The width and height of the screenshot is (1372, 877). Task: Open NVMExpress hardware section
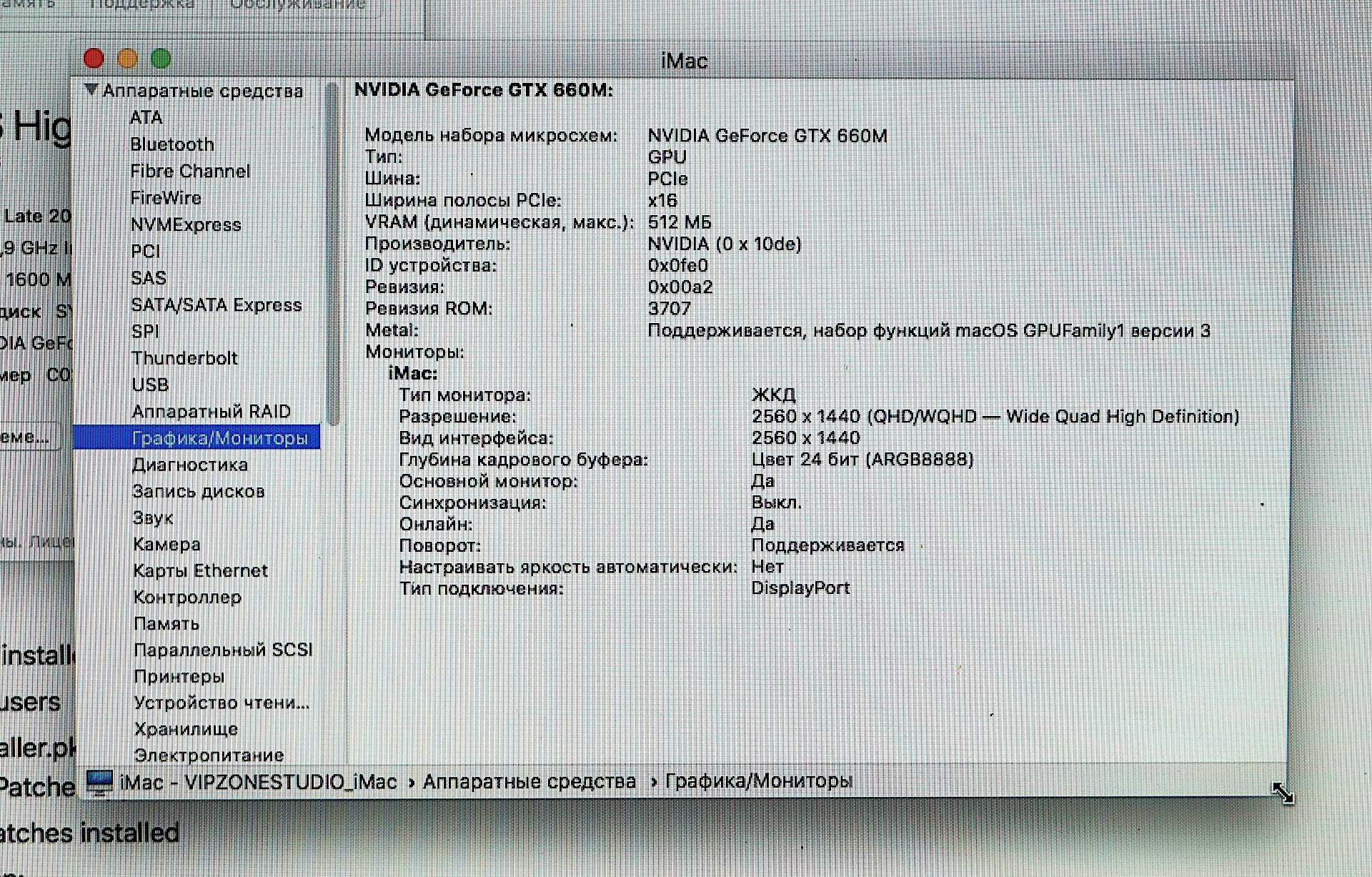pyautogui.click(x=186, y=224)
